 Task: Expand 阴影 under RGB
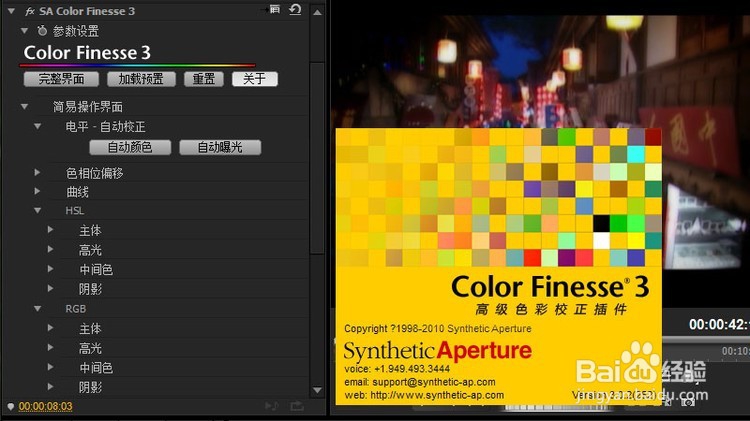click(50, 387)
